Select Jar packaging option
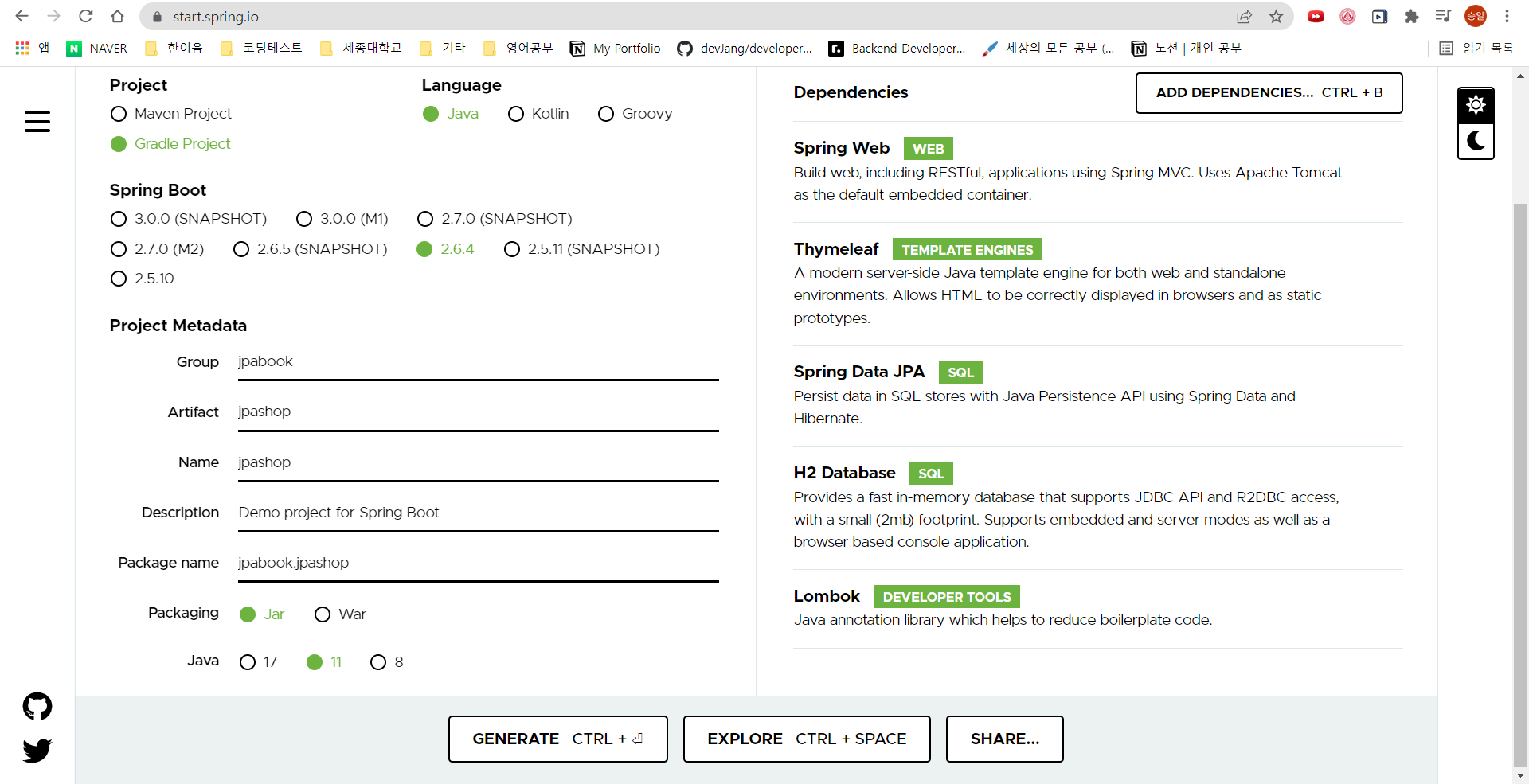This screenshot has height=784, width=1529. (x=262, y=614)
